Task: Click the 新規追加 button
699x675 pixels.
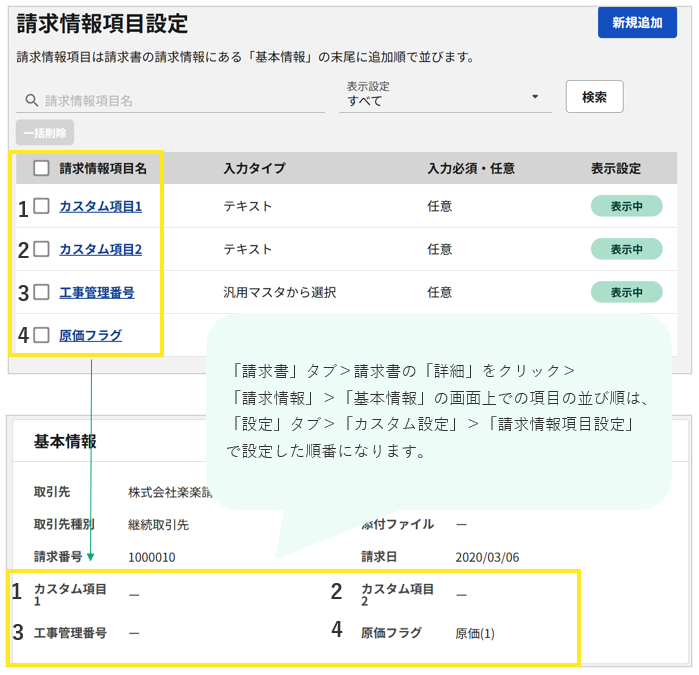Action: pyautogui.click(x=637, y=22)
